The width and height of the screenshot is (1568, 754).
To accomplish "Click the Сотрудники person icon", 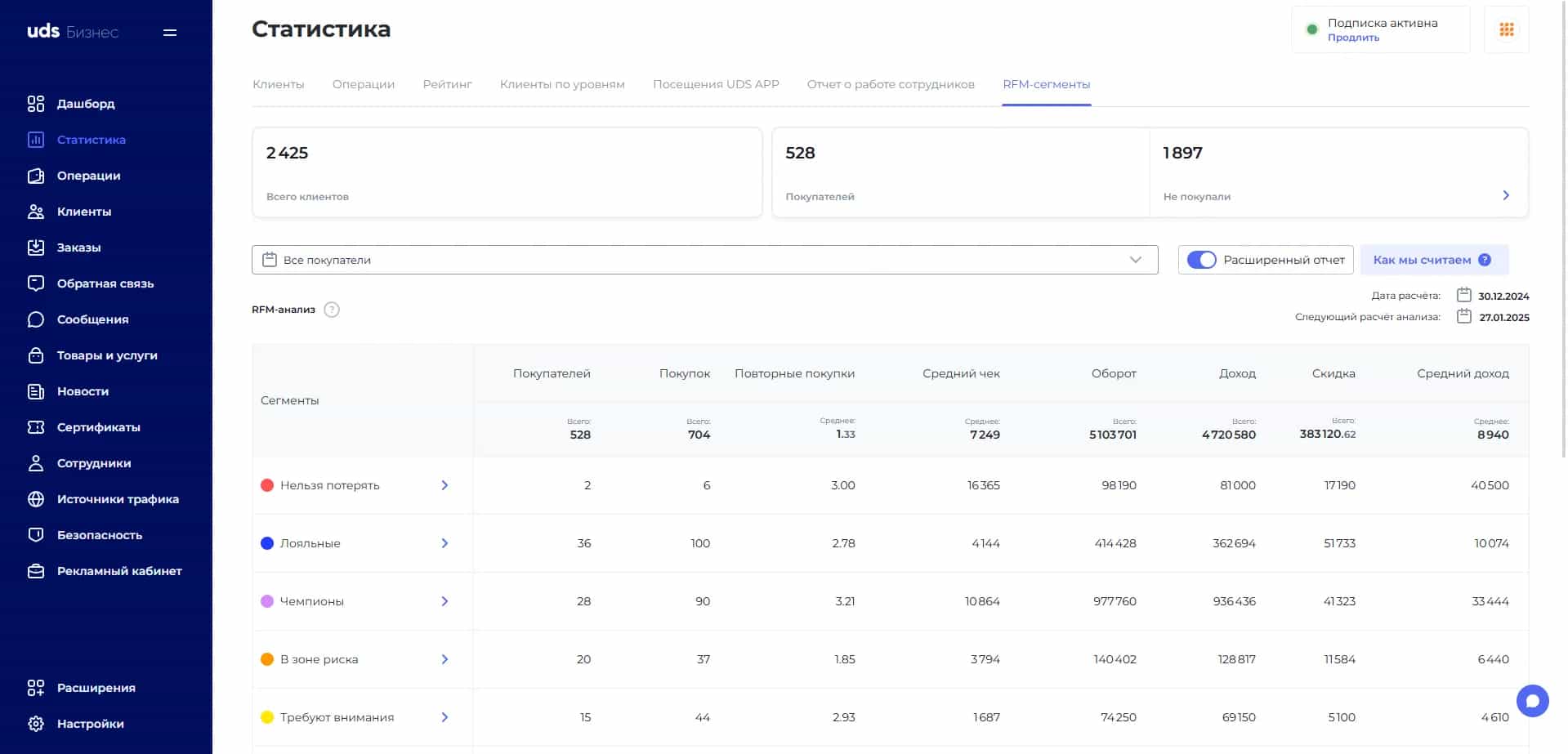I will click(x=36, y=463).
